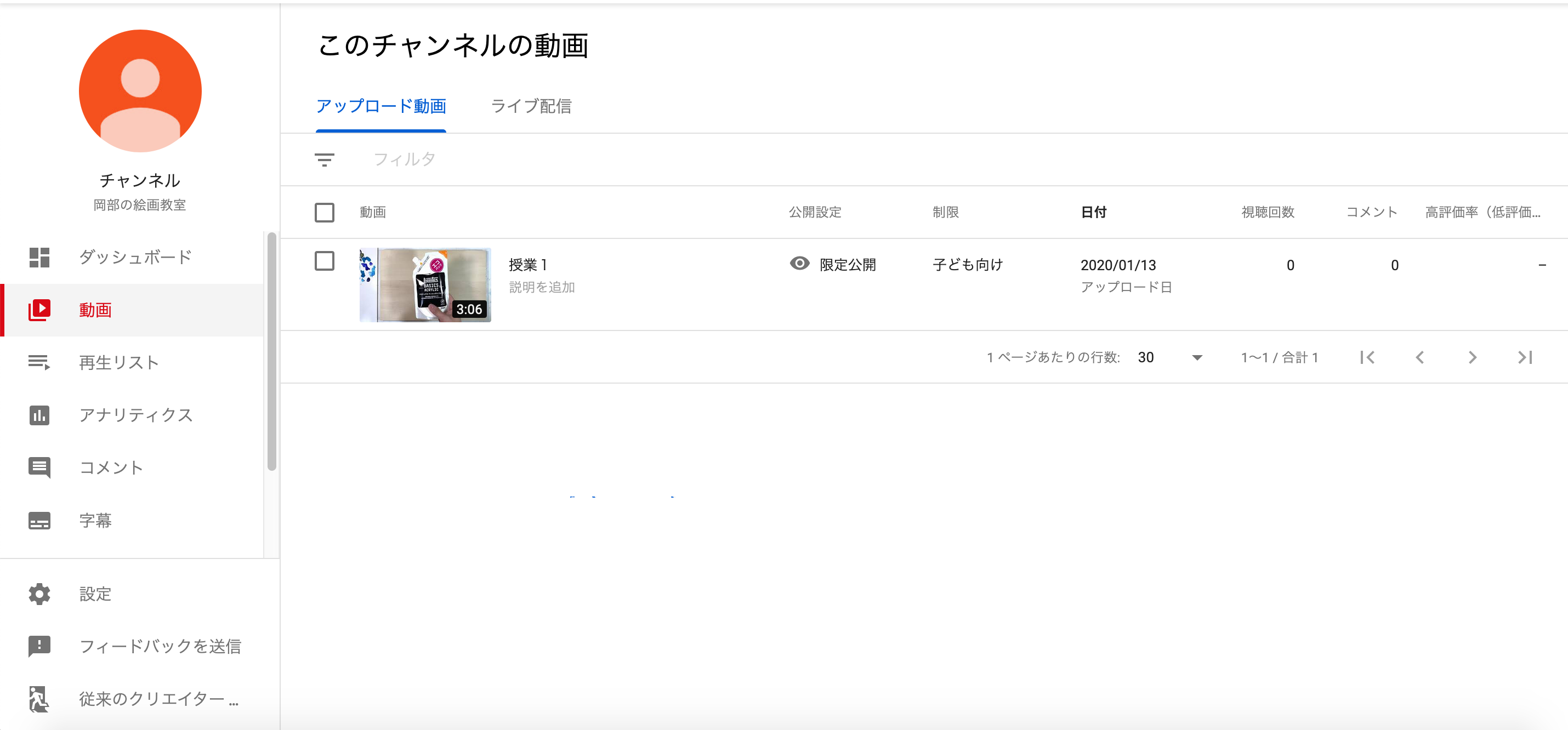Viewport: 1568px width, 730px height.
Task: Click 説明を追加 under video title
Action: (542, 287)
